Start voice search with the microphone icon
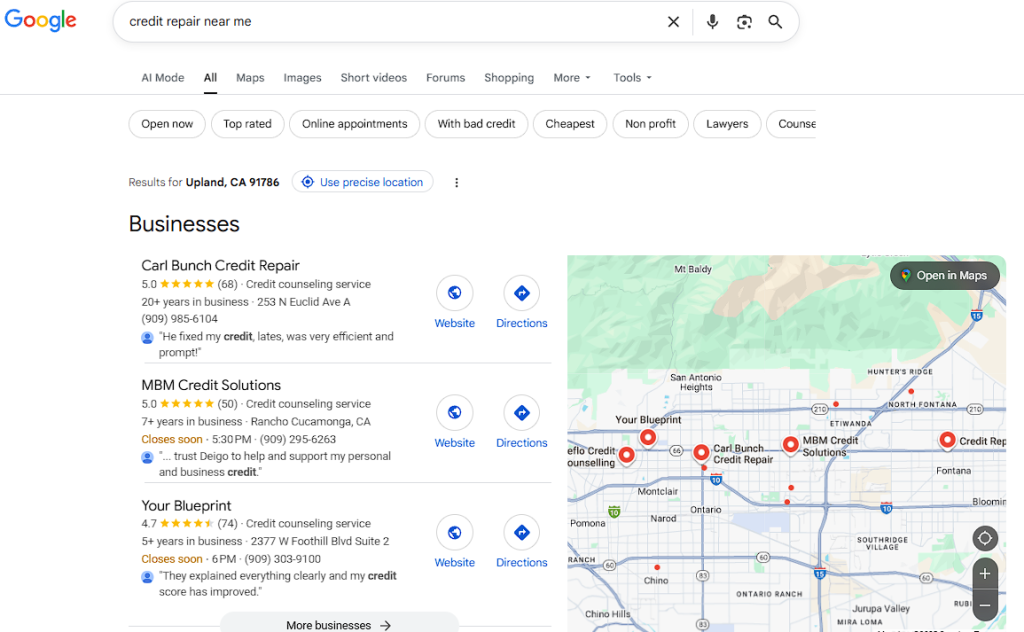1024x632 pixels. pos(712,22)
